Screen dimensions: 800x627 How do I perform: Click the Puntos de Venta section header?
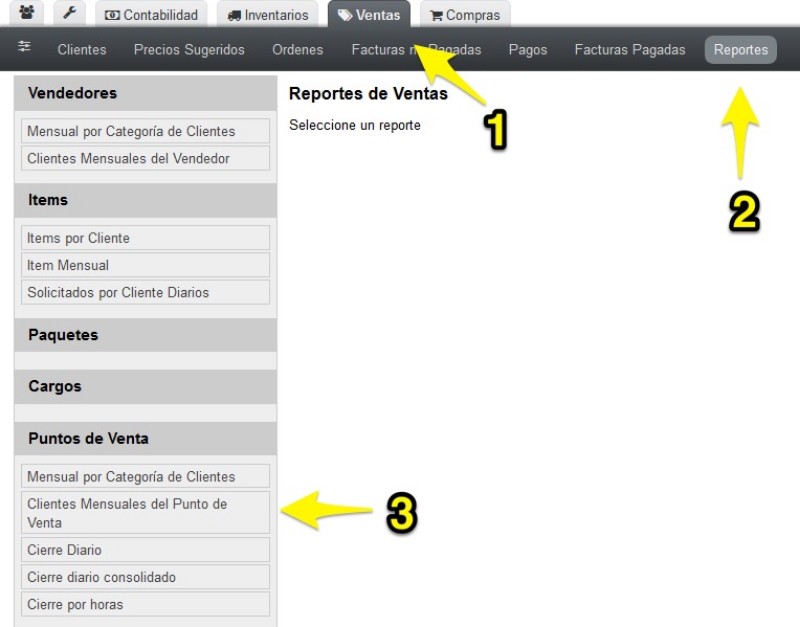point(145,438)
